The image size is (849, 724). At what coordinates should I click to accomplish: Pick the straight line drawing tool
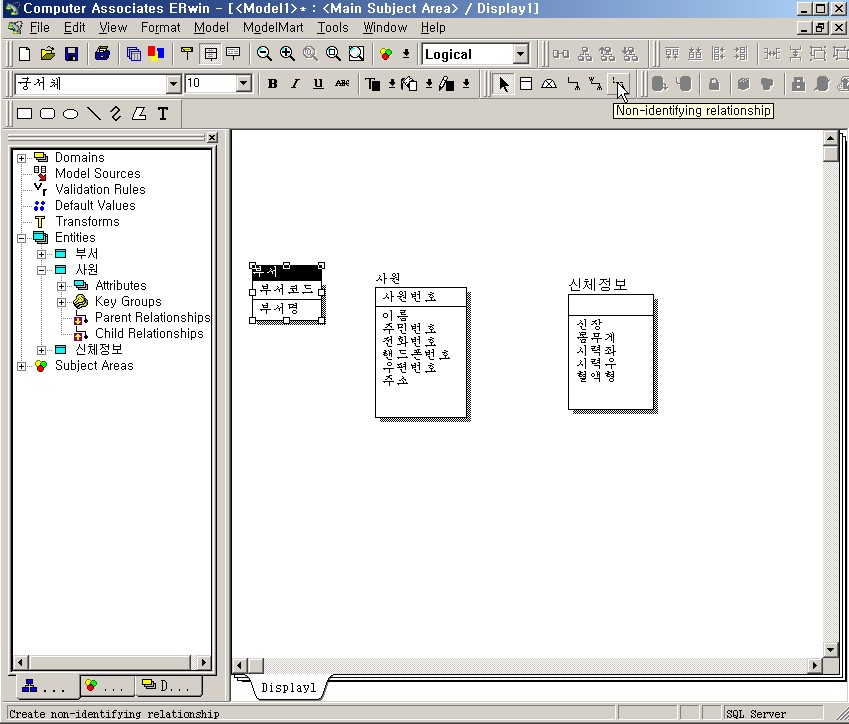pyautogui.click(x=94, y=114)
